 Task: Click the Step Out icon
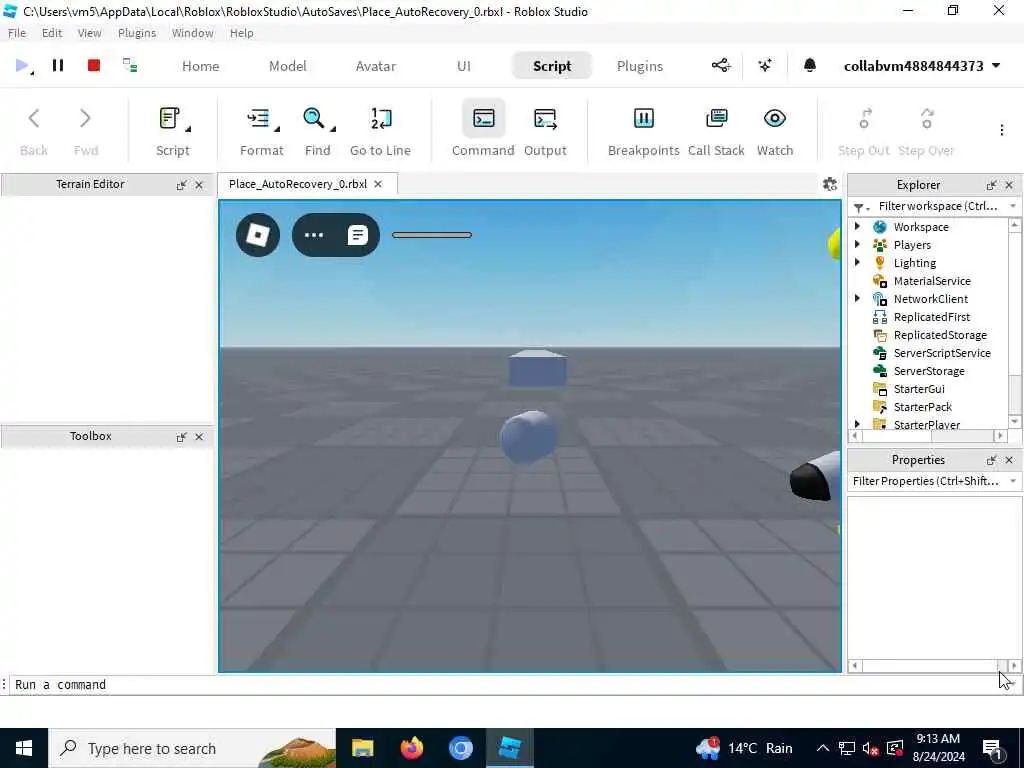(864, 119)
